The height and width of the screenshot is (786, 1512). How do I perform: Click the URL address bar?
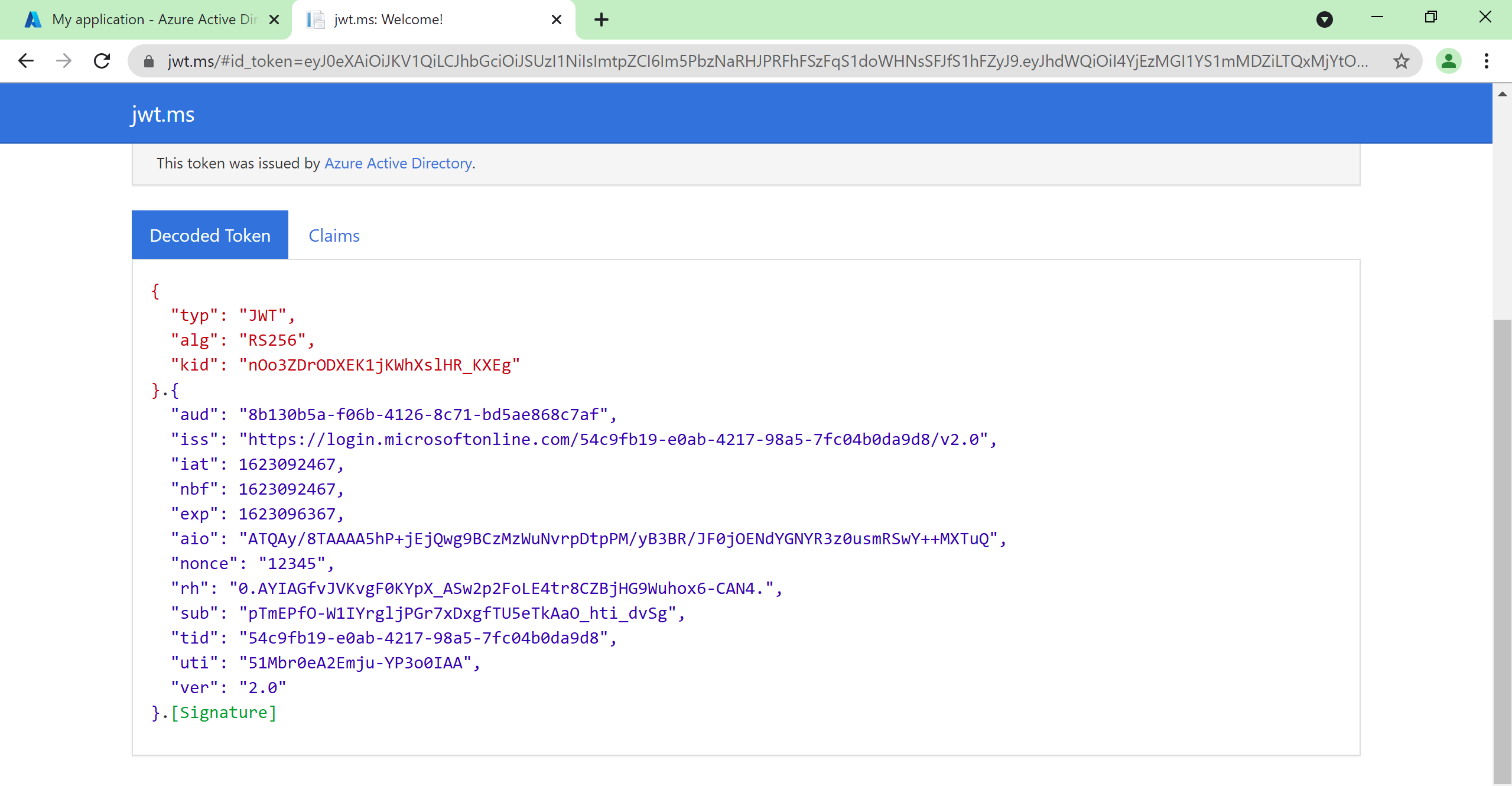[768, 61]
